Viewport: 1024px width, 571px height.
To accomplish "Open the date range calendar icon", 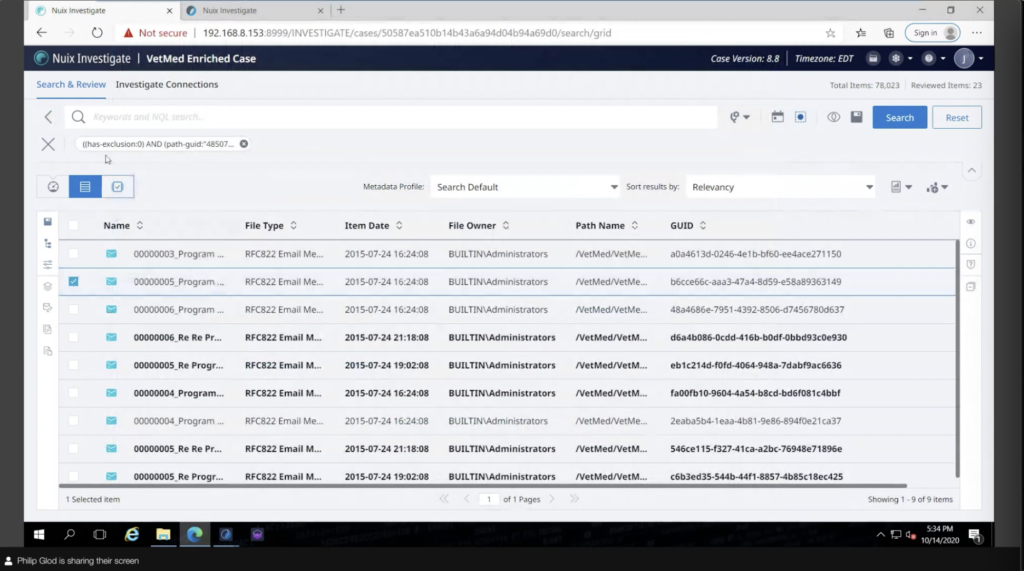I will (x=777, y=117).
